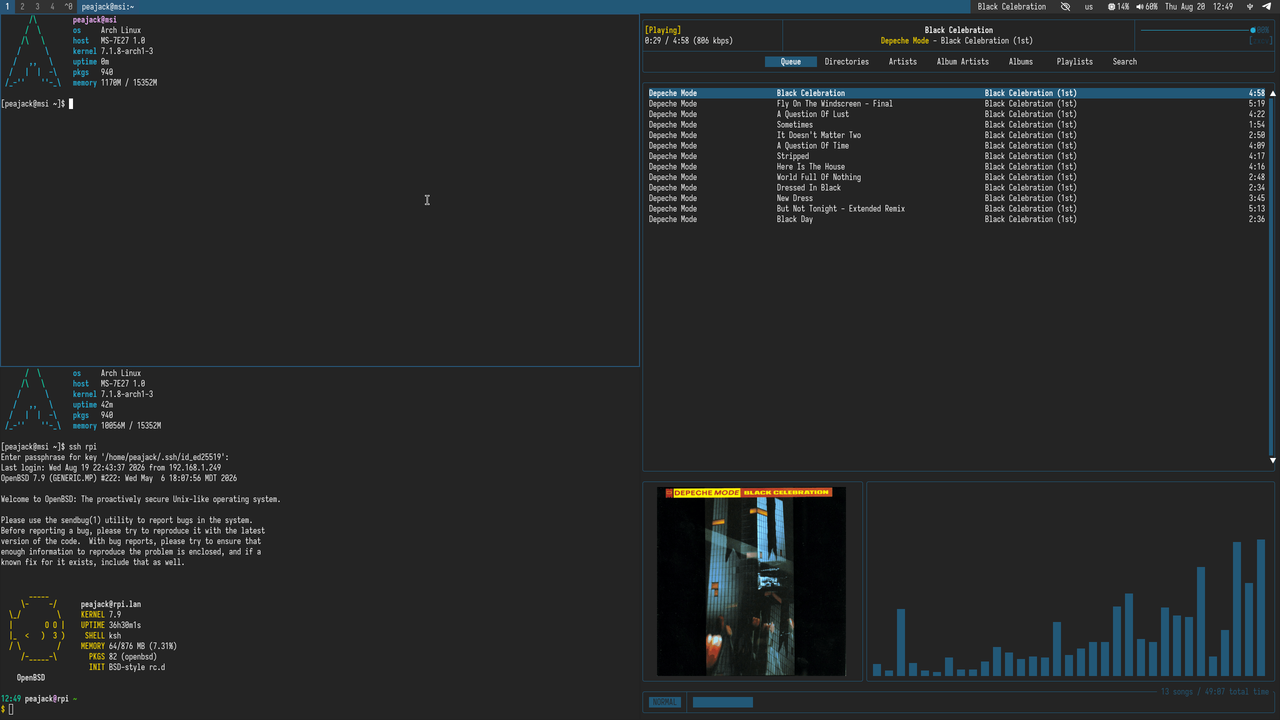
Task: Switch to workspace 1
Action: 6,7
